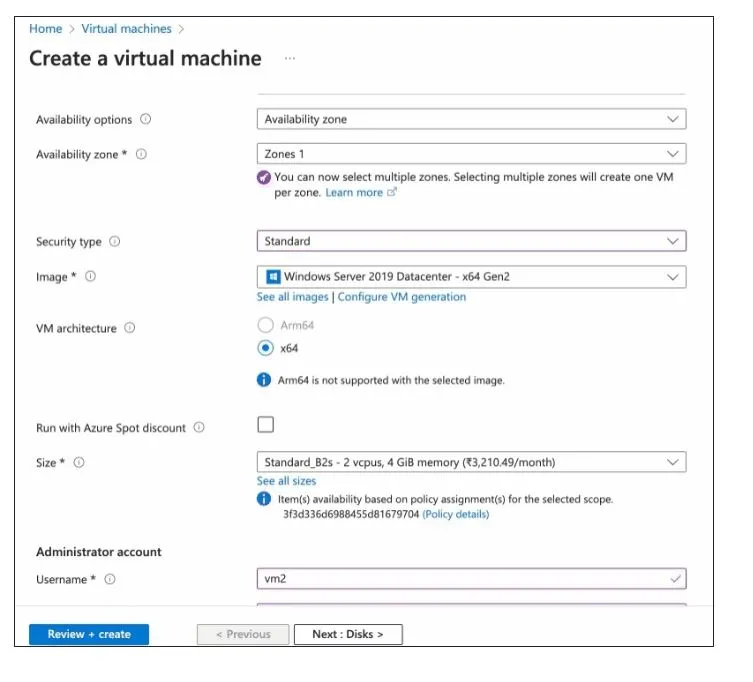Open the more options ellipsis by title
The width and height of the screenshot is (753, 682).
(290, 58)
